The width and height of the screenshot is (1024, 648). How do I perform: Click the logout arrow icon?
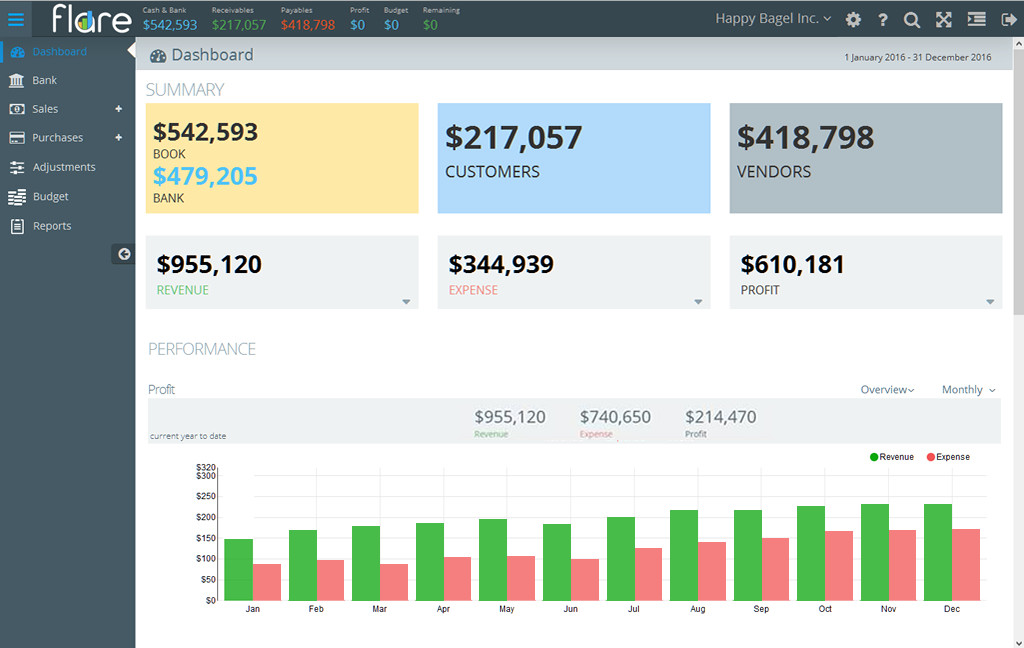pyautogui.click(x=1007, y=20)
